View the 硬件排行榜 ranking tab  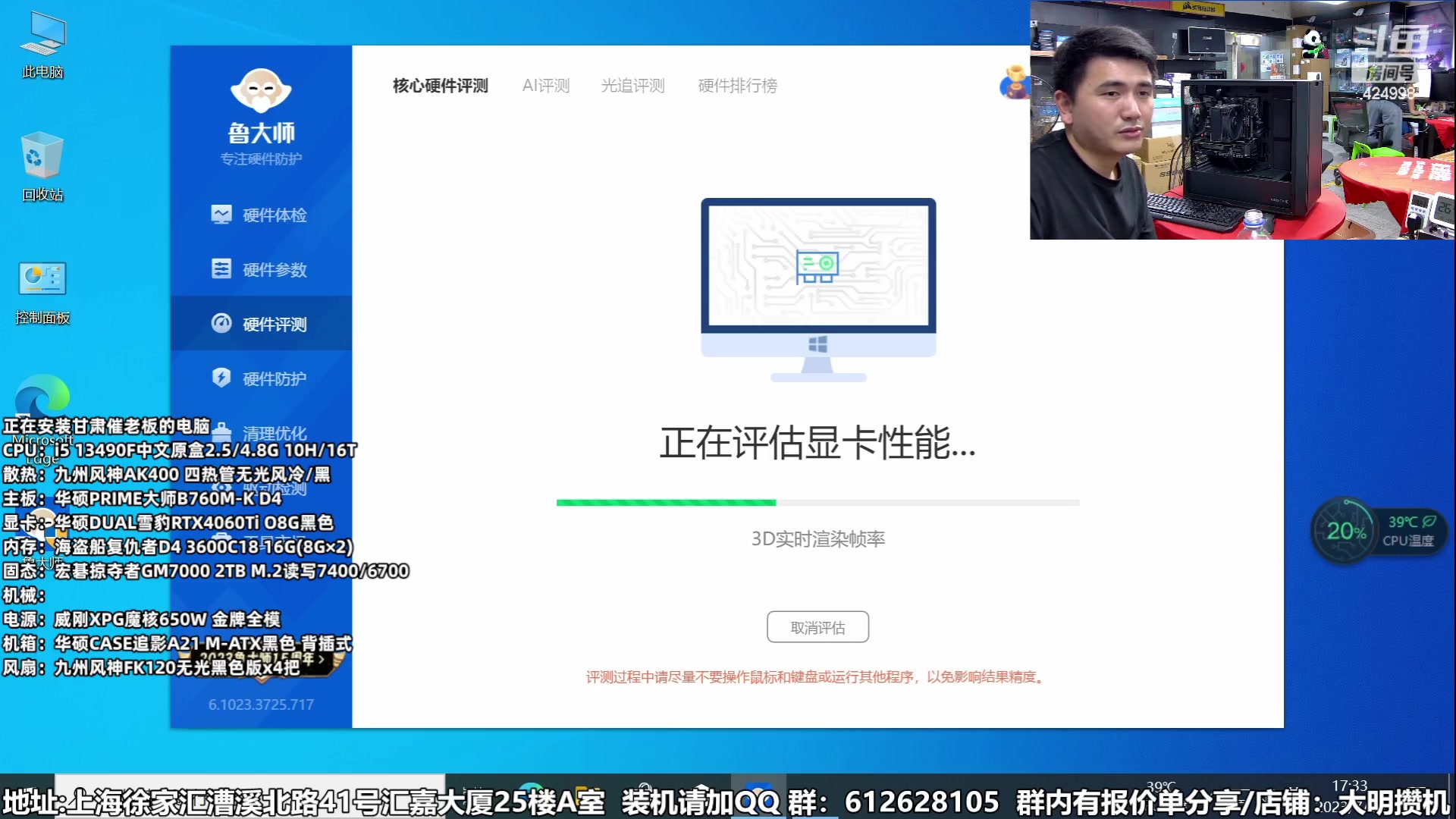[736, 86]
